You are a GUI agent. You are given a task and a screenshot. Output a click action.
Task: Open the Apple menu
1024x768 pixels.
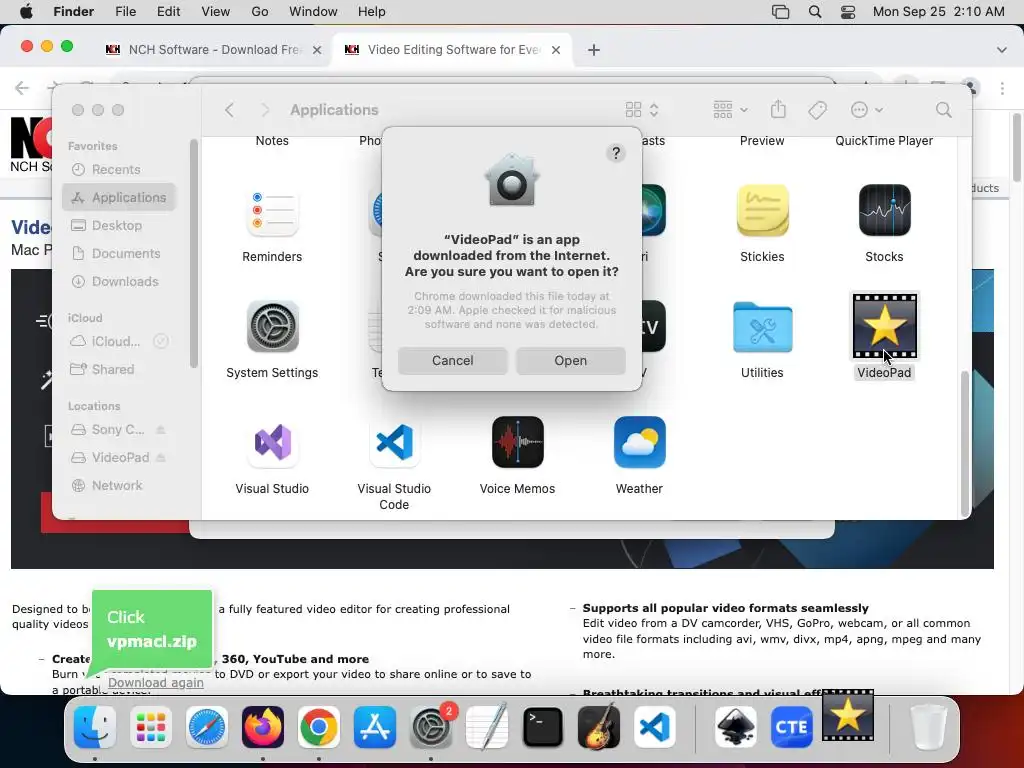tap(26, 12)
